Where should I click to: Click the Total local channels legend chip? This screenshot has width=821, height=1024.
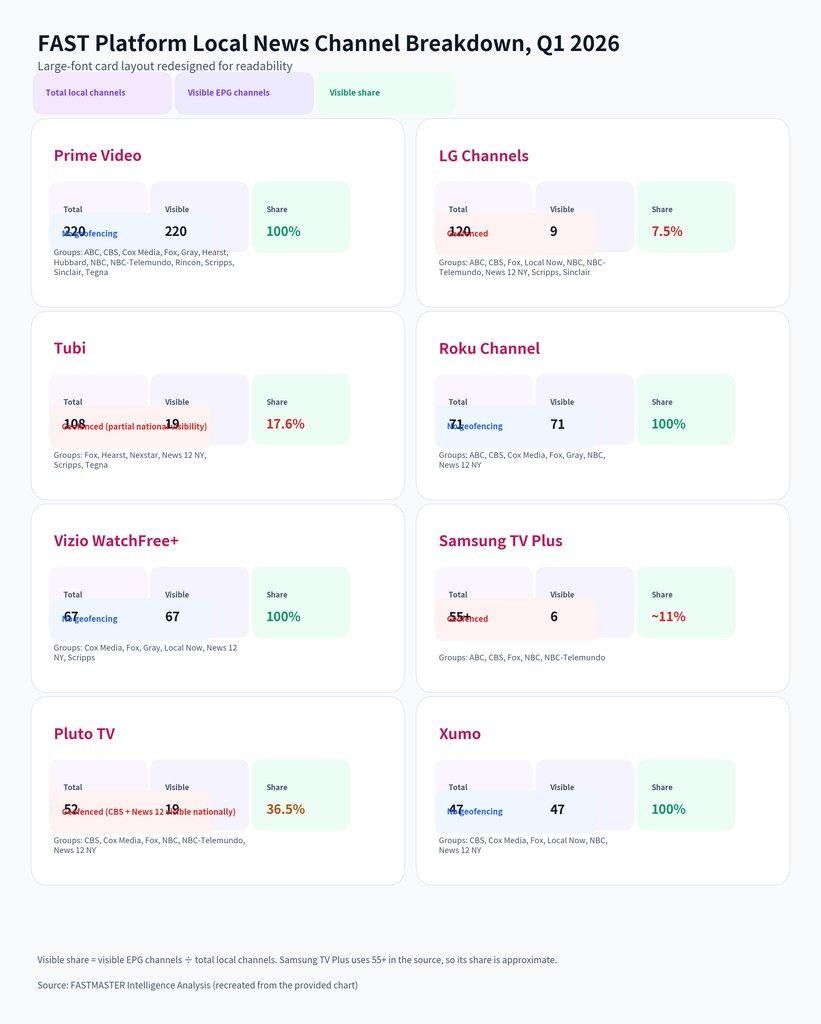(101, 93)
